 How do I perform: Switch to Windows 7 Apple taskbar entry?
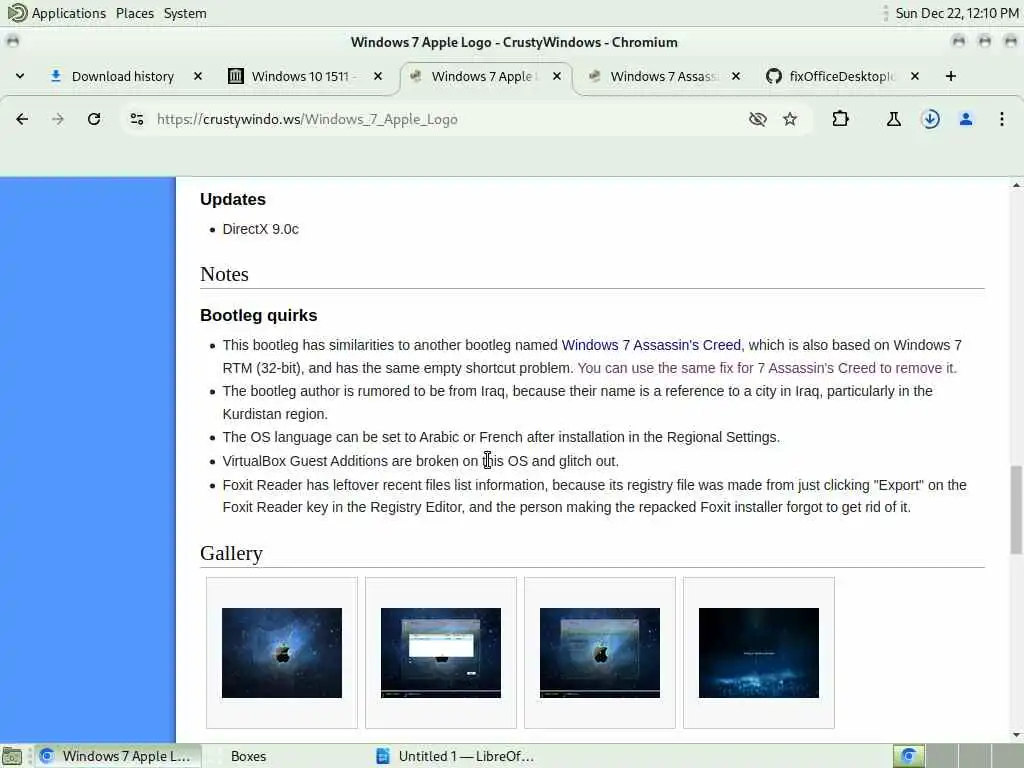[x=116, y=756]
